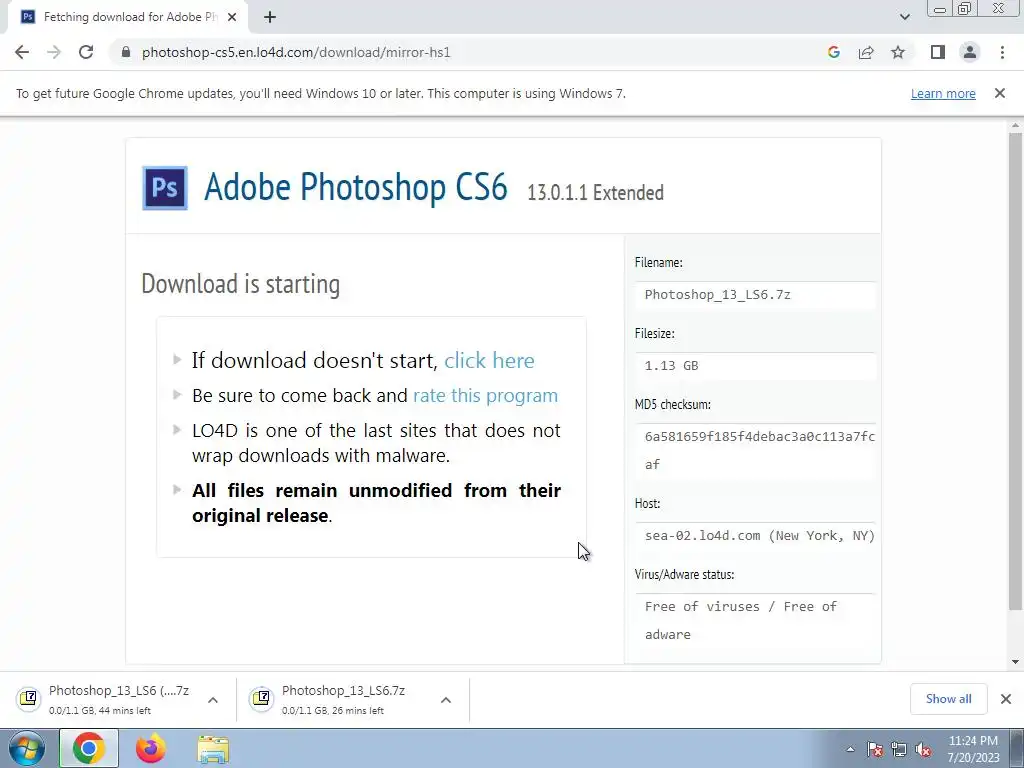Open the Windows Start button
The width and height of the screenshot is (1024, 768).
click(27, 748)
